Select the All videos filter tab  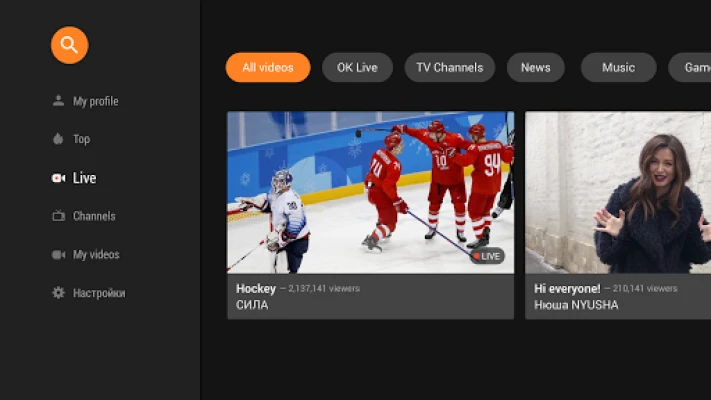(x=268, y=68)
